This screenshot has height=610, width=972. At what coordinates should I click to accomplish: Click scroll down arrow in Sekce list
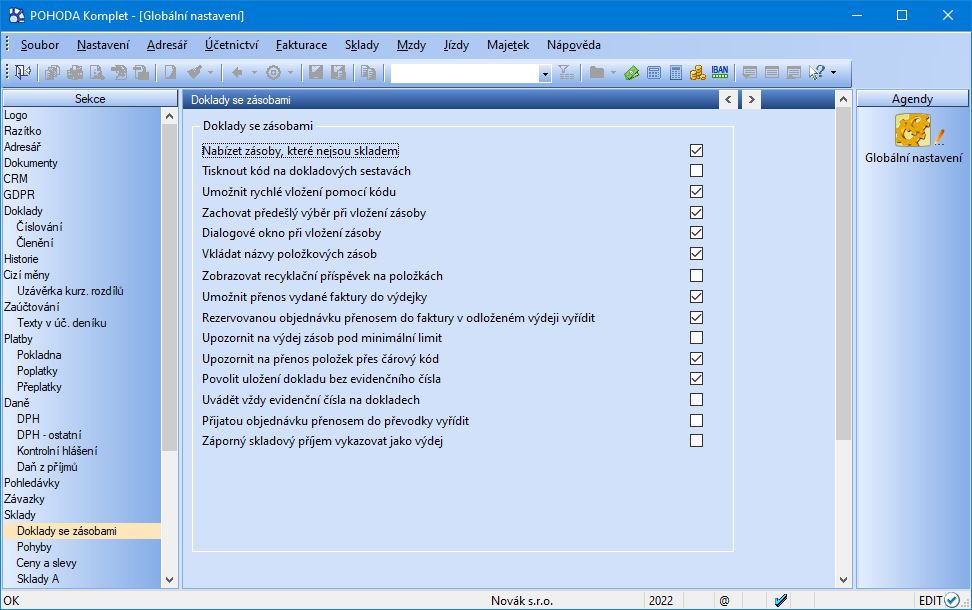[169, 580]
